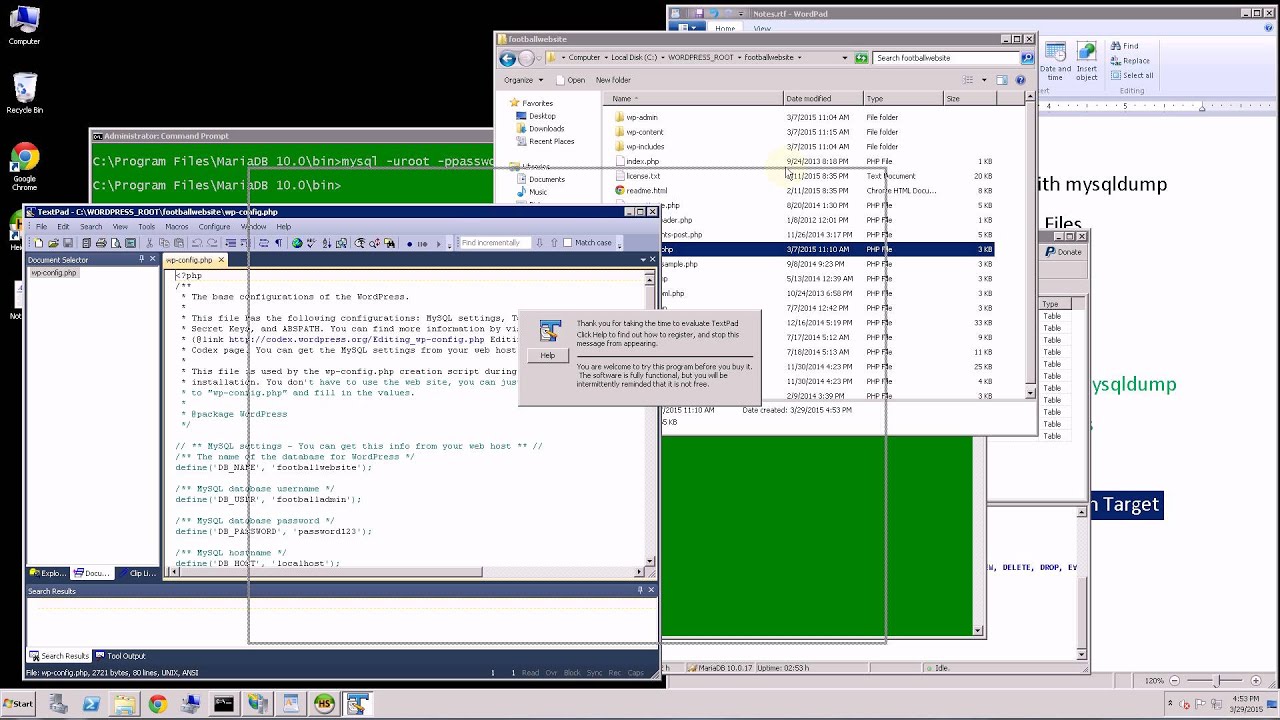Screen dimensions: 1280x720
Task: Click the Search footballwebsite box
Action: pyautogui.click(x=946, y=58)
